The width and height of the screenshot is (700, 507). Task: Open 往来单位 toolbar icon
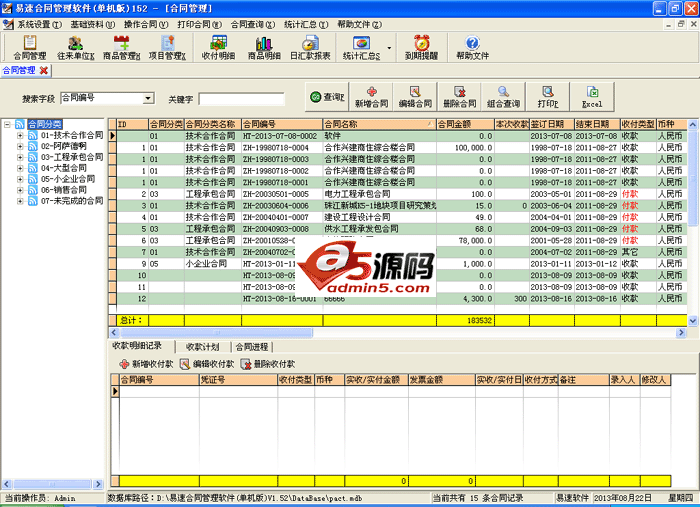75,48
